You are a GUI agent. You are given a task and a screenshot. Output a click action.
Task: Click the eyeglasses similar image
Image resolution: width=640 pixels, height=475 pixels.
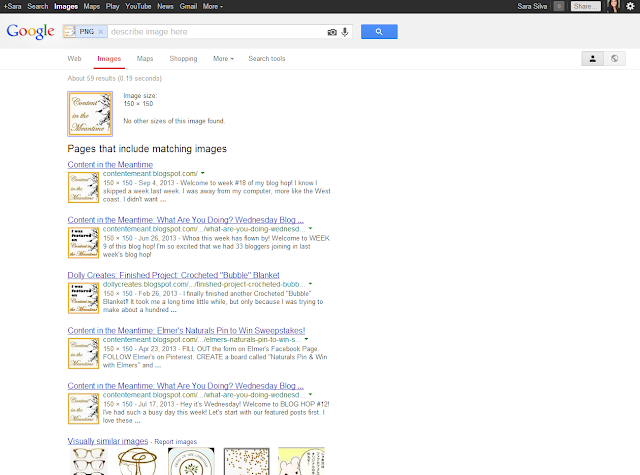click(89, 461)
